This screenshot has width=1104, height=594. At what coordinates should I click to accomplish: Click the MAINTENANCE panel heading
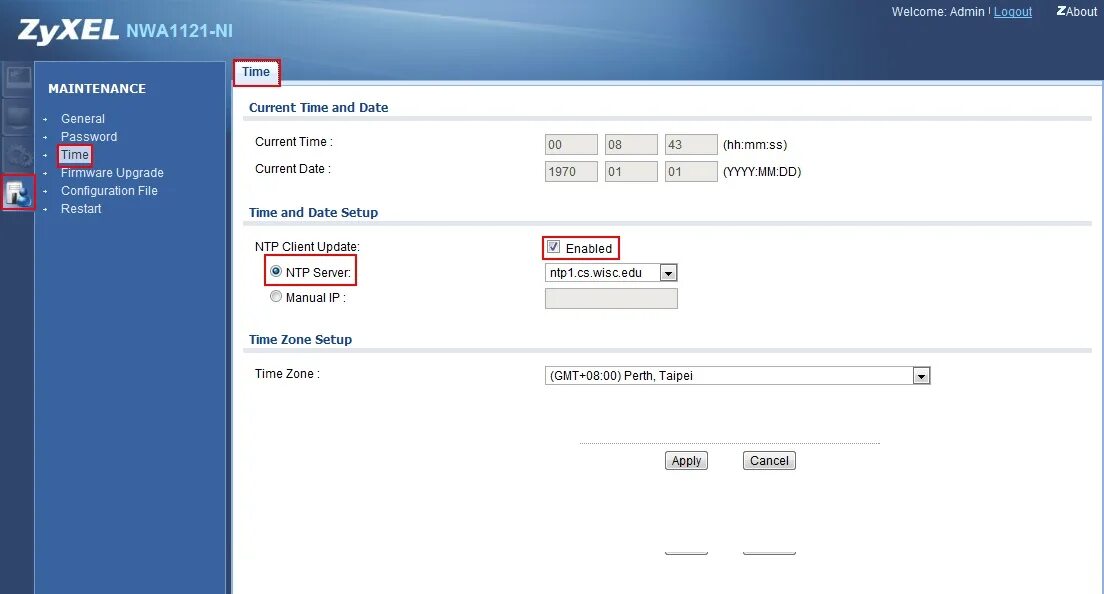97,89
